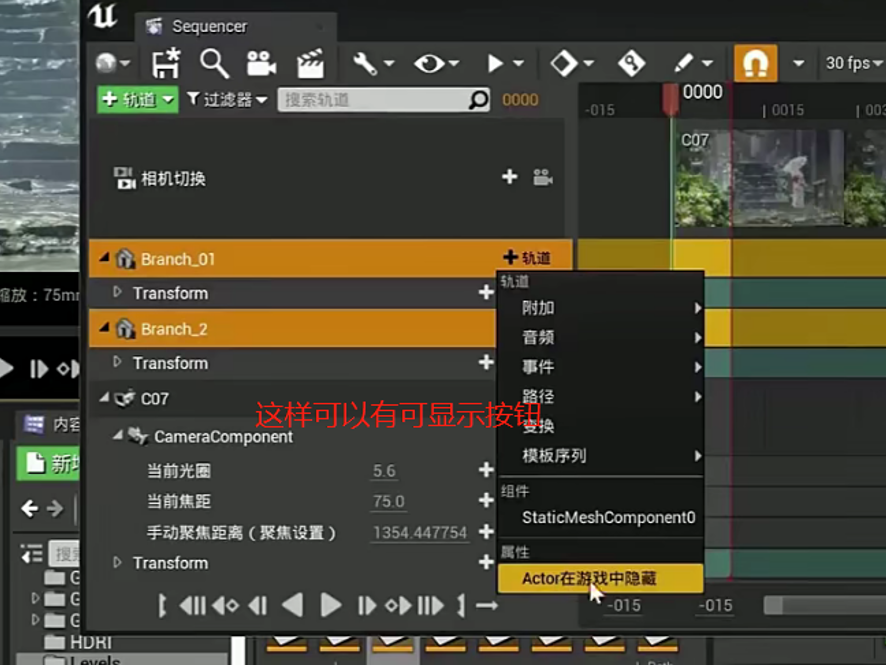The width and height of the screenshot is (886, 665).
Task: Open the Sequencer settings wrench icon
Action: click(x=365, y=62)
